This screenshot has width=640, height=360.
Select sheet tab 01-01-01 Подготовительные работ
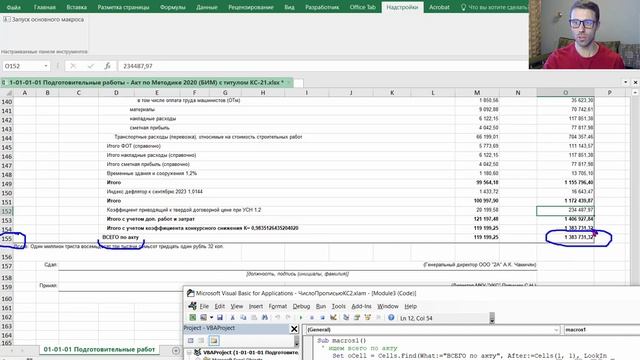[99, 349]
